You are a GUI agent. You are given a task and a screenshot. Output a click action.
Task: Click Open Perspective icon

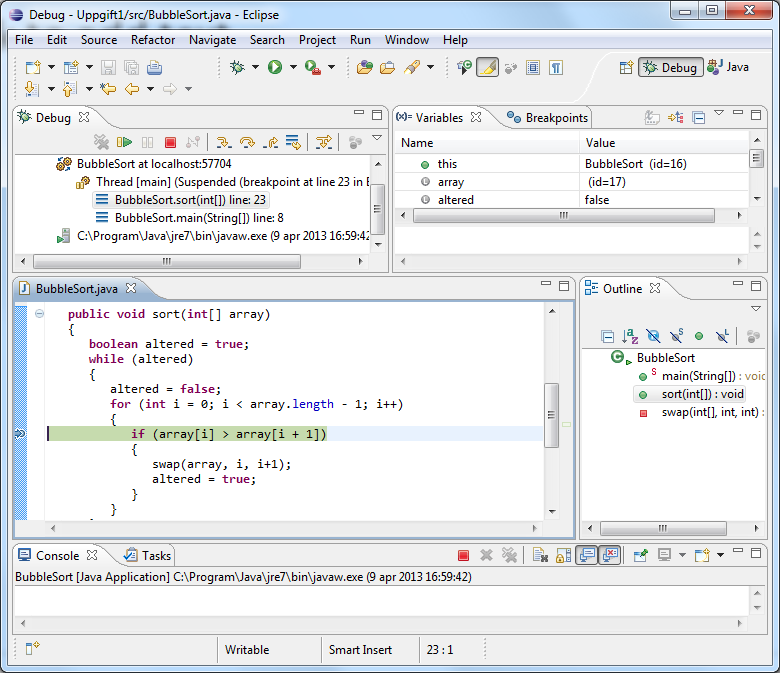coord(626,67)
